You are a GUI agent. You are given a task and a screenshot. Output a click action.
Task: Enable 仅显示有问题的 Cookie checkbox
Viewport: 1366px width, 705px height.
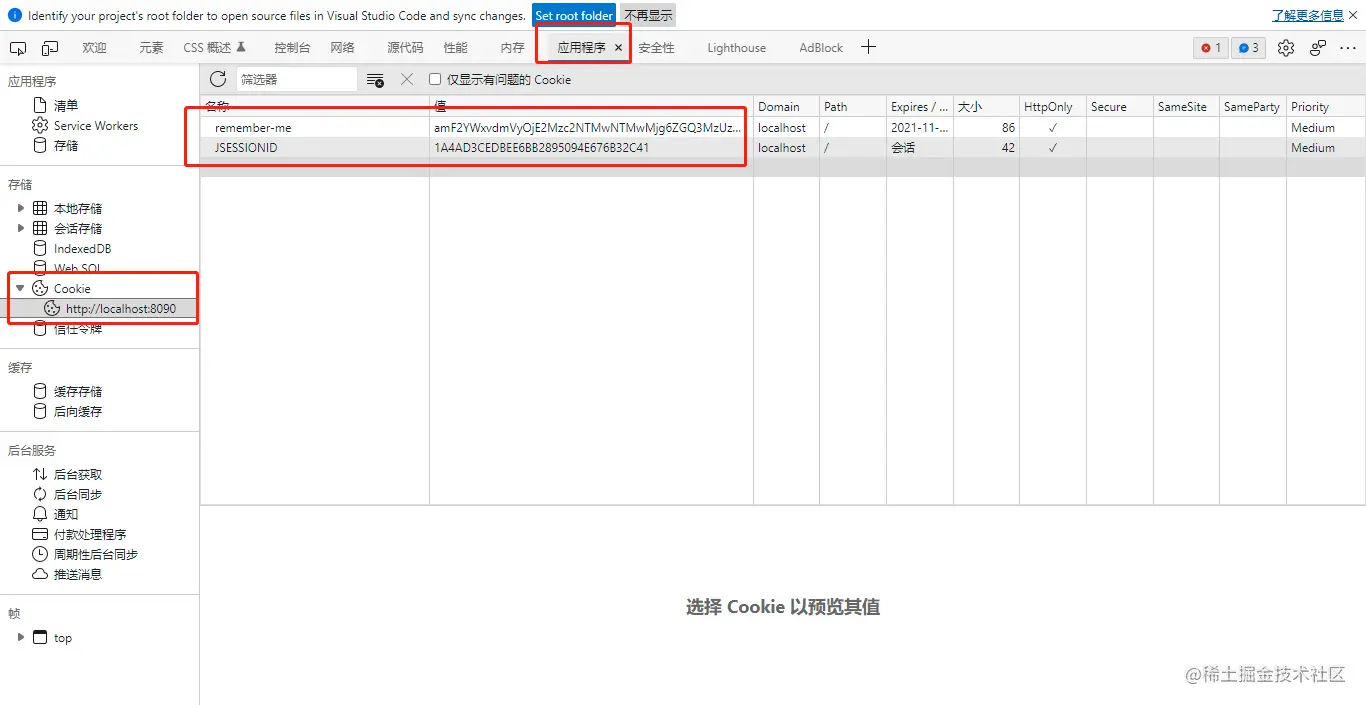pyautogui.click(x=435, y=79)
